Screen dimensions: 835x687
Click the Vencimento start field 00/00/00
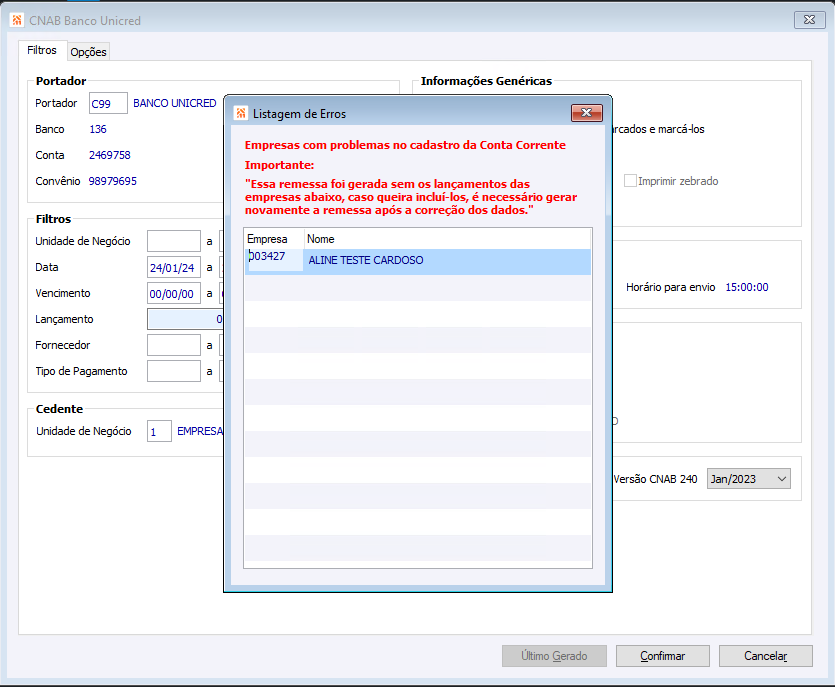[174, 293]
